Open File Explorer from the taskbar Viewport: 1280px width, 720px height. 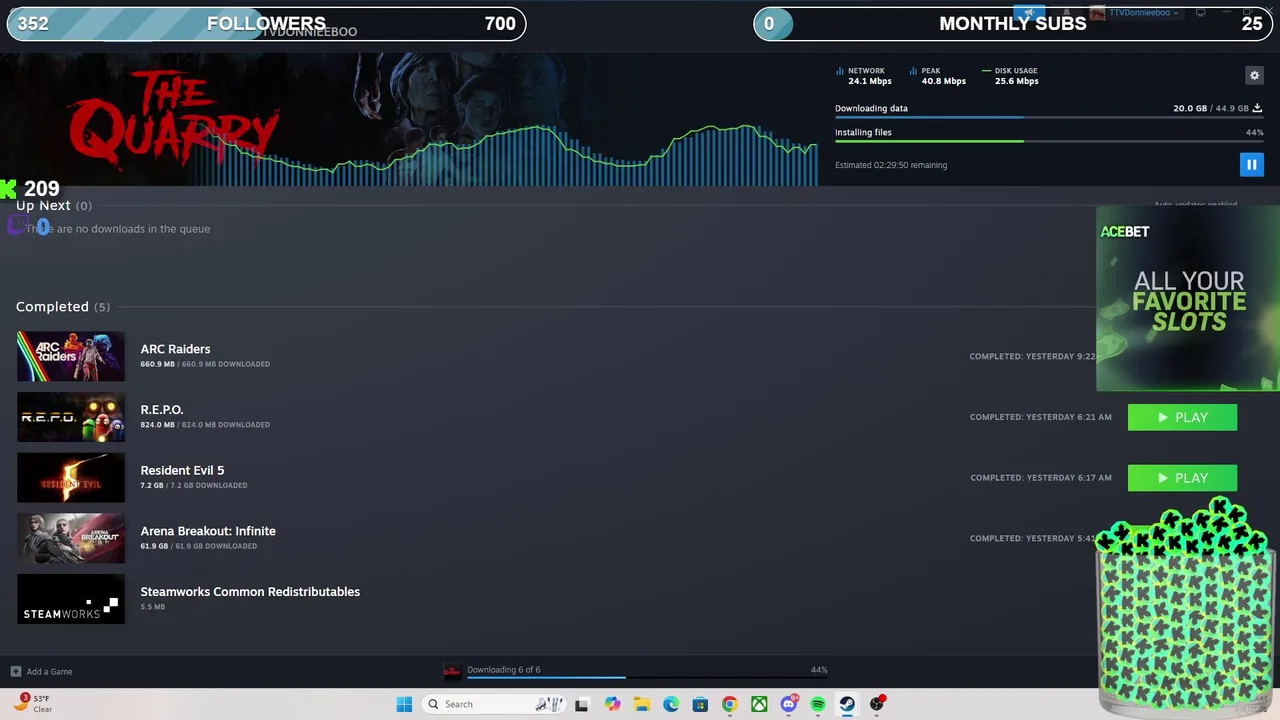click(x=641, y=704)
